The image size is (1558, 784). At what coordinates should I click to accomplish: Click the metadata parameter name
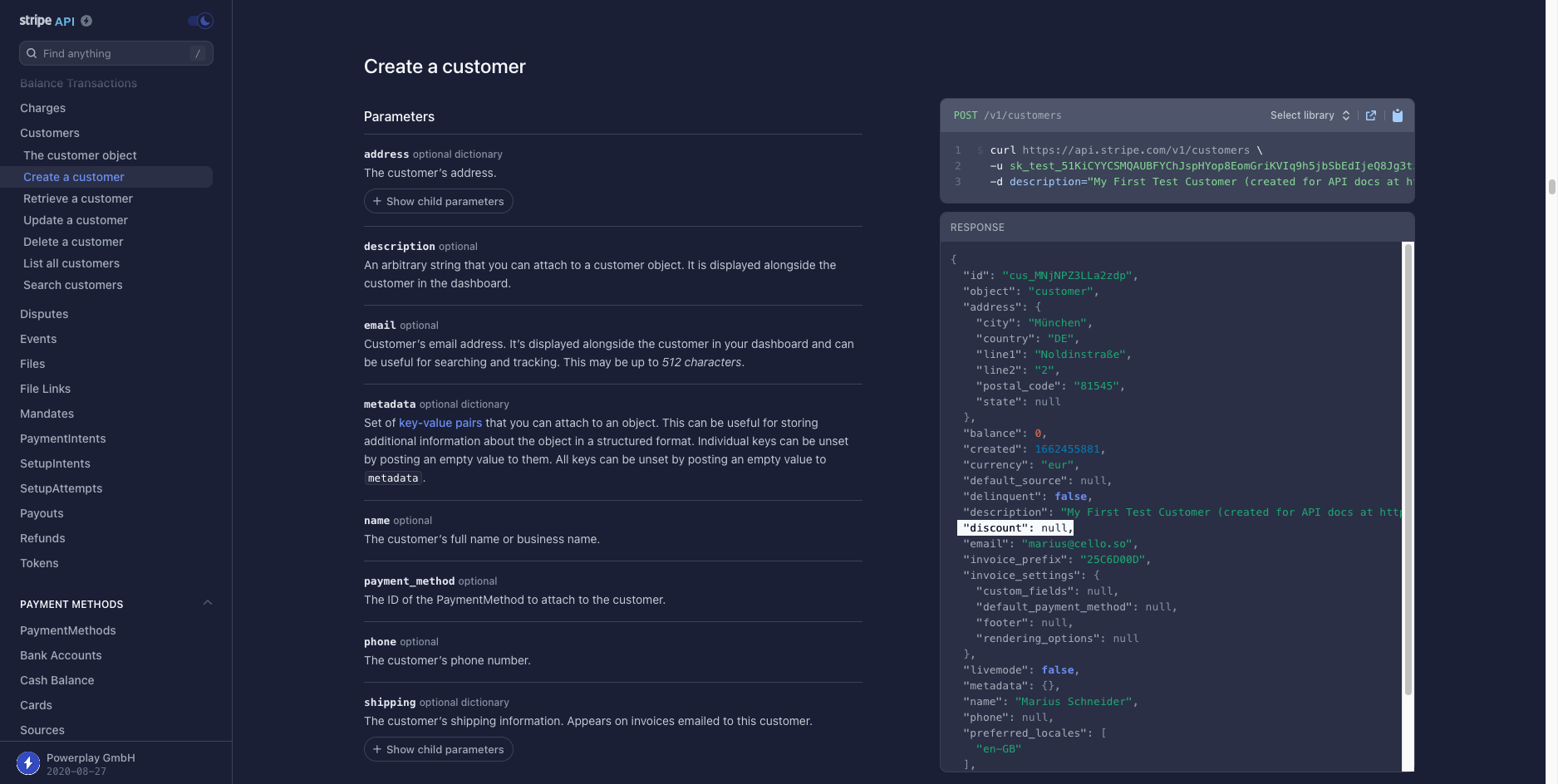tap(390, 404)
